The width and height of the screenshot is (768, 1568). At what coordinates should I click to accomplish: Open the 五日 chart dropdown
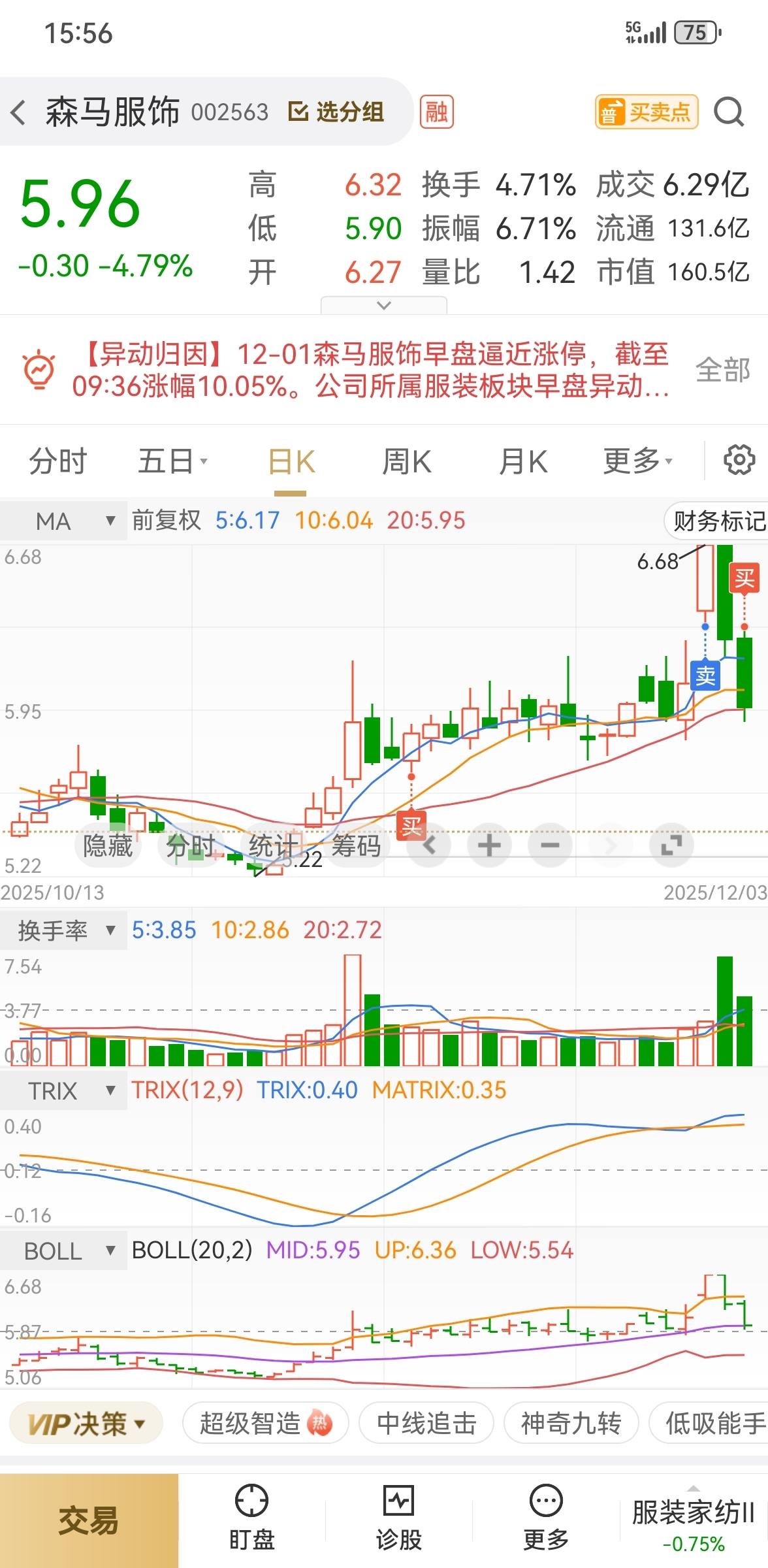tap(172, 461)
